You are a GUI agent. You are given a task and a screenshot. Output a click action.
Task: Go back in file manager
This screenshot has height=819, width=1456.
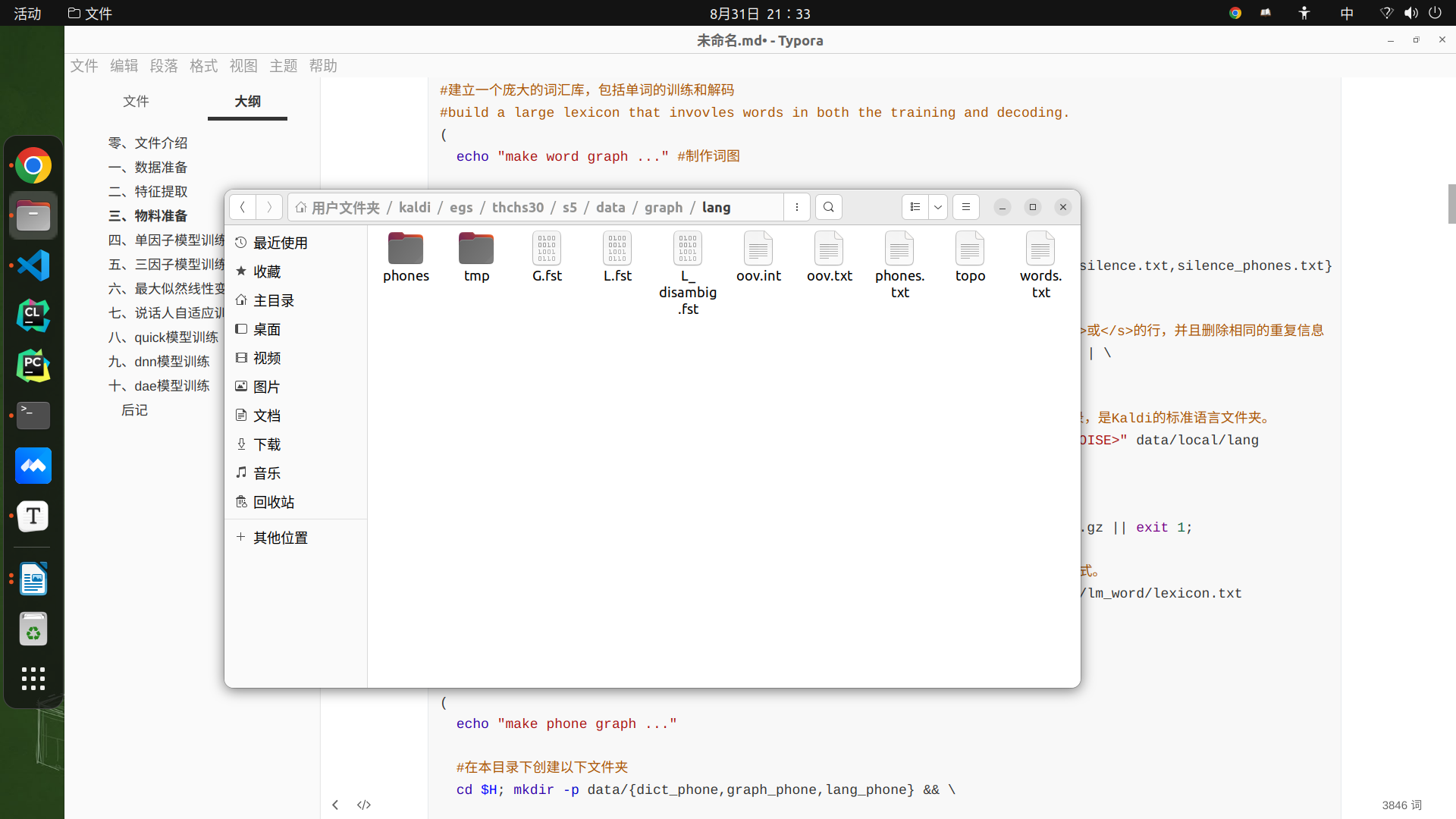click(x=243, y=207)
